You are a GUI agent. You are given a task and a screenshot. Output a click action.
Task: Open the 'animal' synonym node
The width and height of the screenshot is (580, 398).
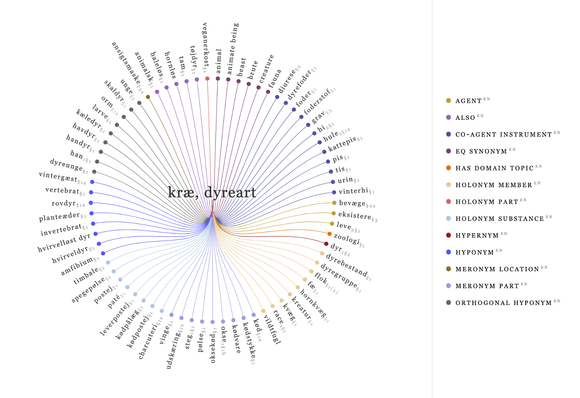[x=218, y=61]
